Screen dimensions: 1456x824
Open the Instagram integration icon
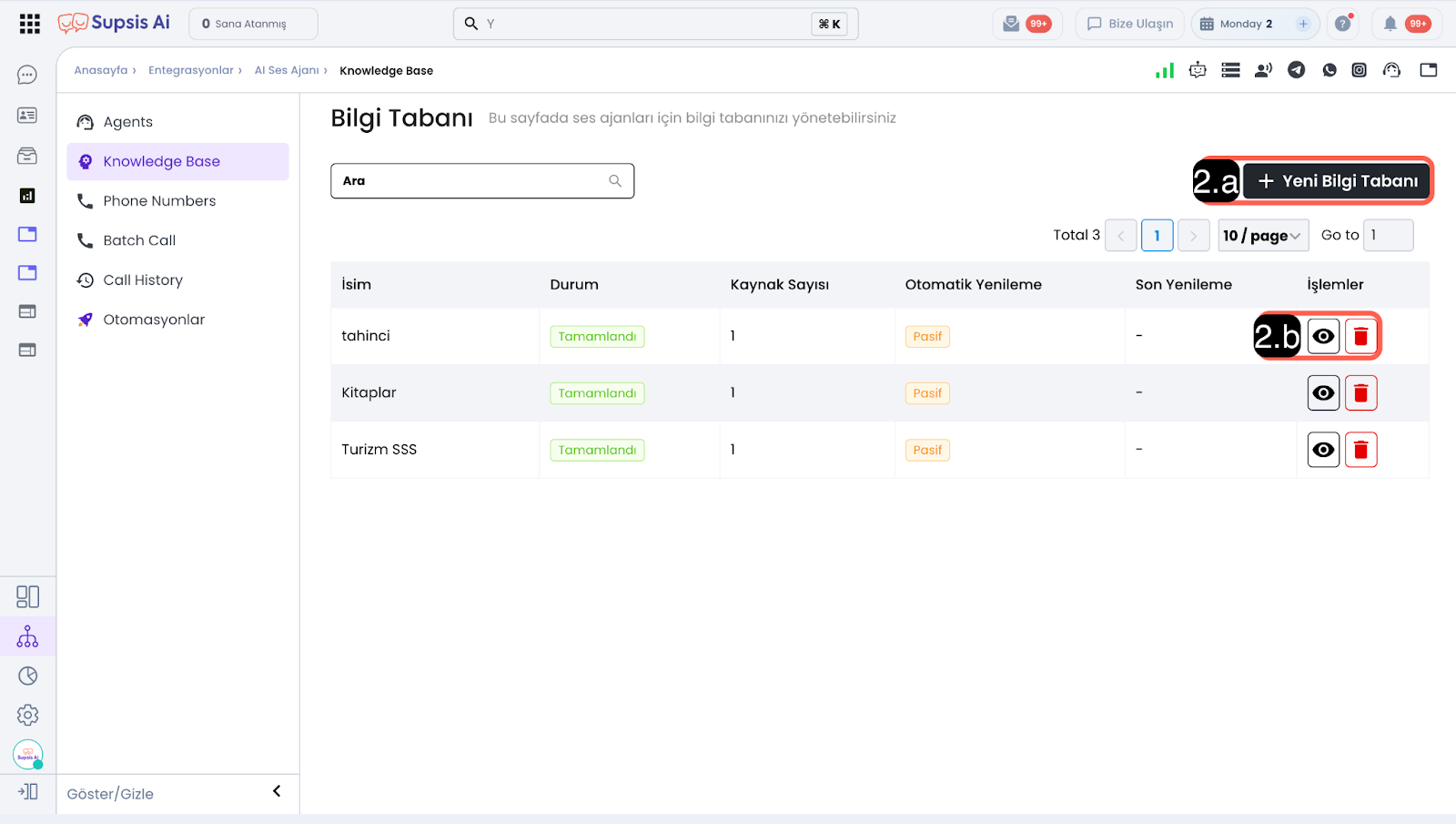pyautogui.click(x=1359, y=70)
